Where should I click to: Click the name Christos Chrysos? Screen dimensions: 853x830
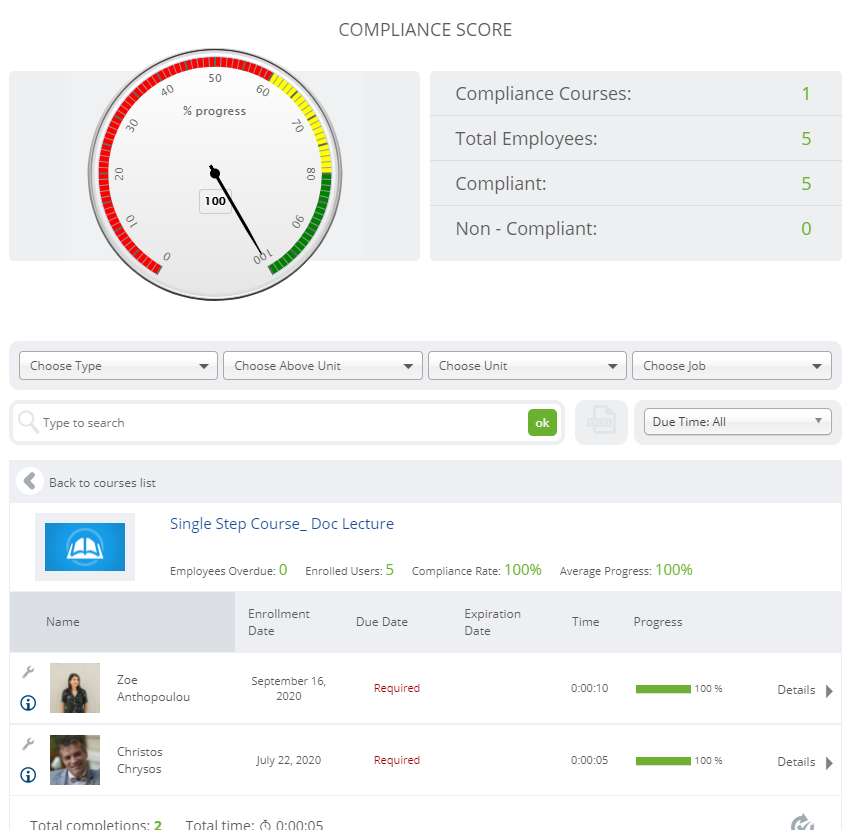pos(140,760)
